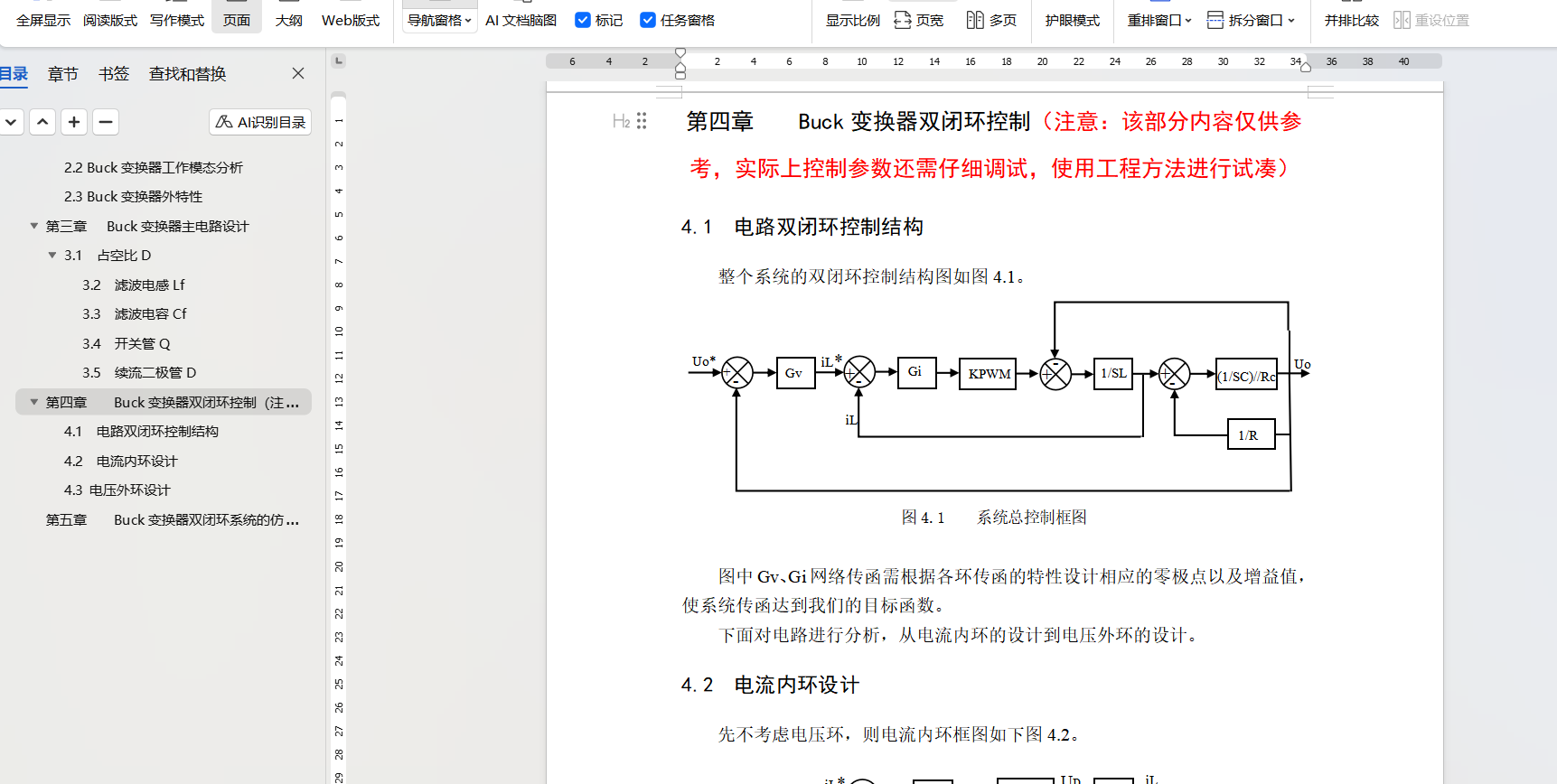Jump to 3.5 续流二极管 D entry
Viewport: 1557px width, 784px height.
[x=139, y=372]
